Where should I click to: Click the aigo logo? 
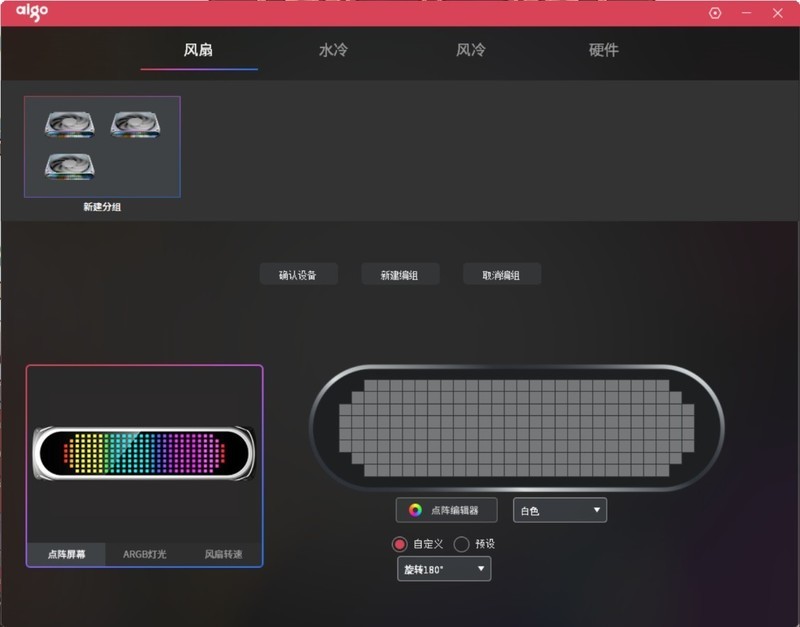(31, 13)
